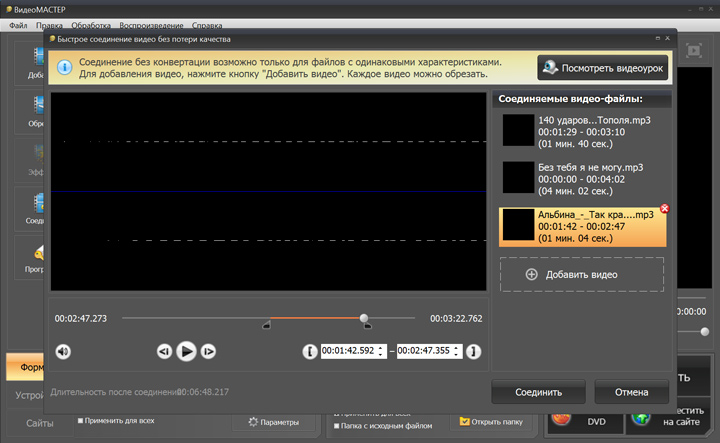Click joined duration value 00:06:48.217
Screen dimensions: 720x443
tap(203, 392)
